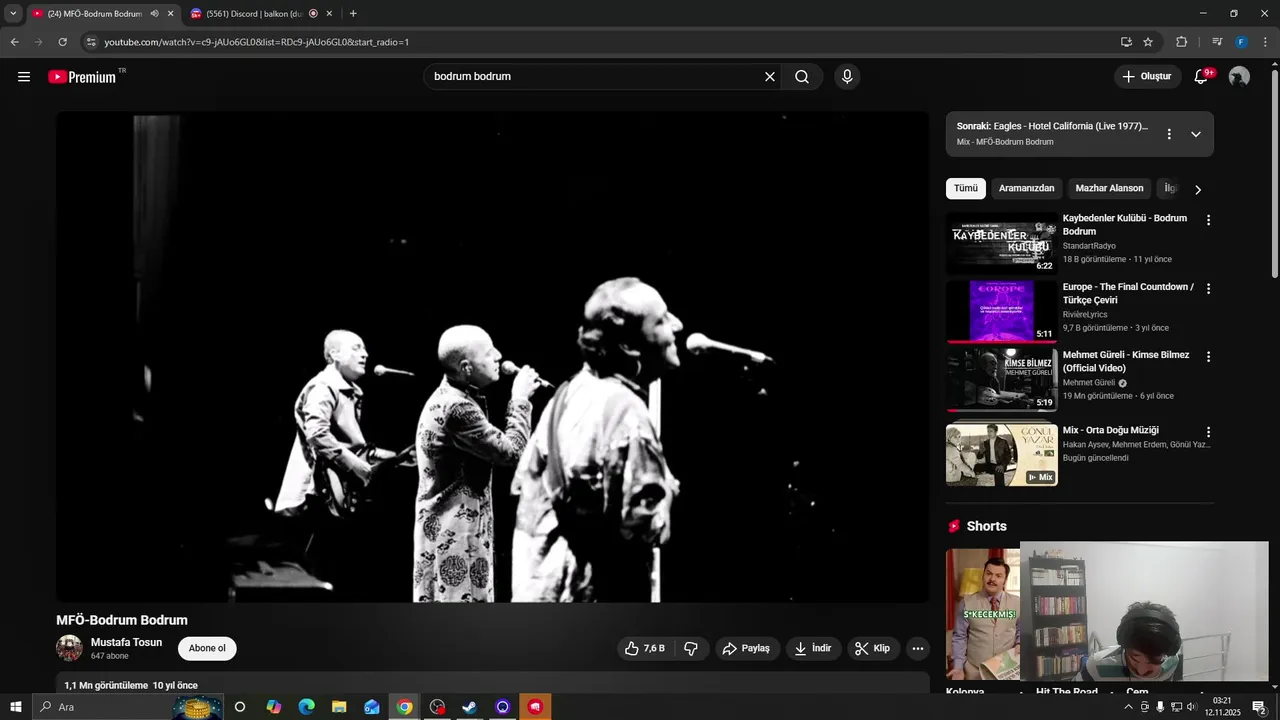
Task: Click the Kaybedenler Kulübü video thumbnail
Action: tap(1002, 243)
